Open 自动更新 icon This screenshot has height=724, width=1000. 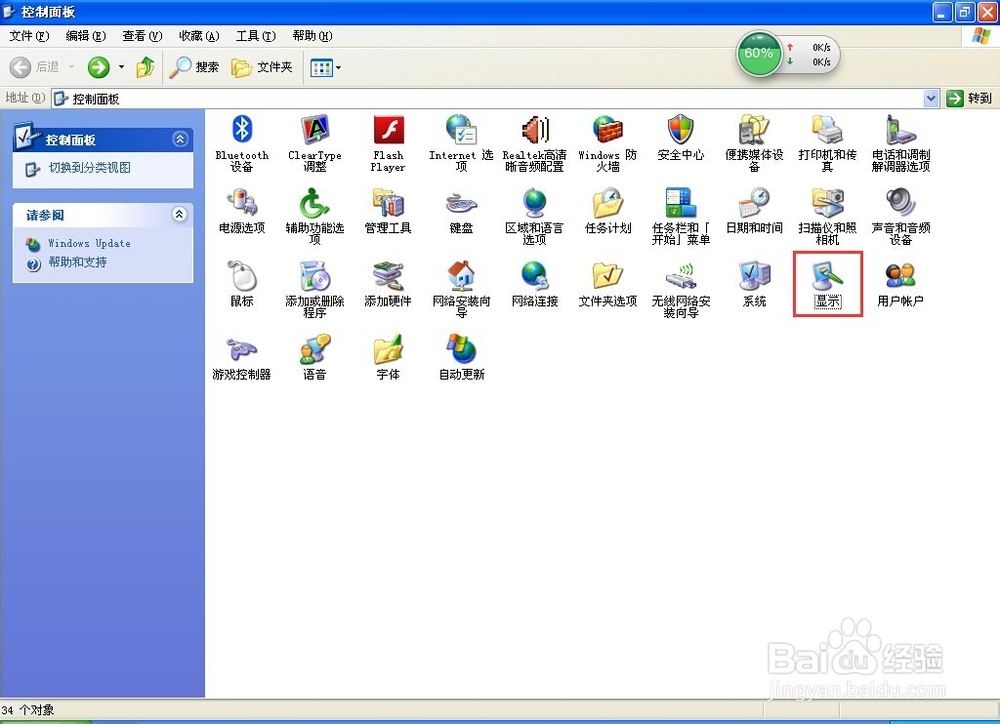click(x=461, y=357)
